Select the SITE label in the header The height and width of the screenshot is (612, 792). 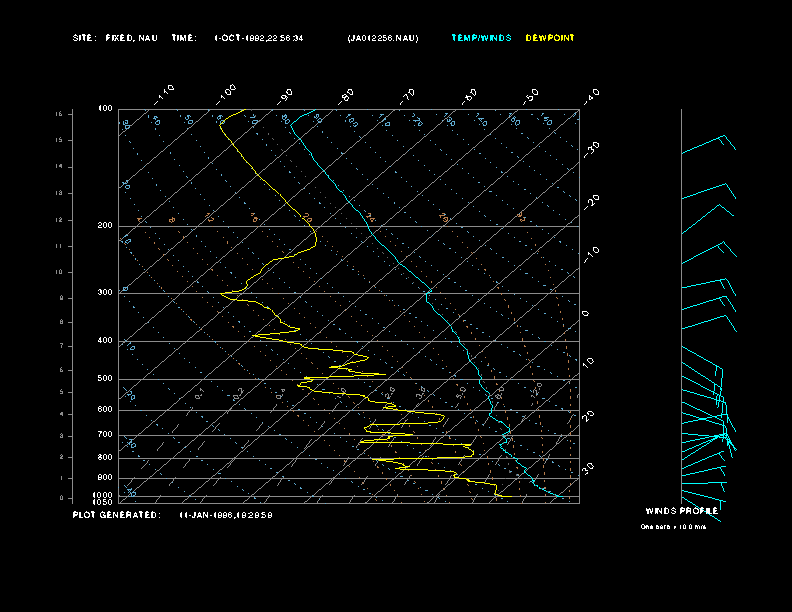pyautogui.click(x=83, y=38)
